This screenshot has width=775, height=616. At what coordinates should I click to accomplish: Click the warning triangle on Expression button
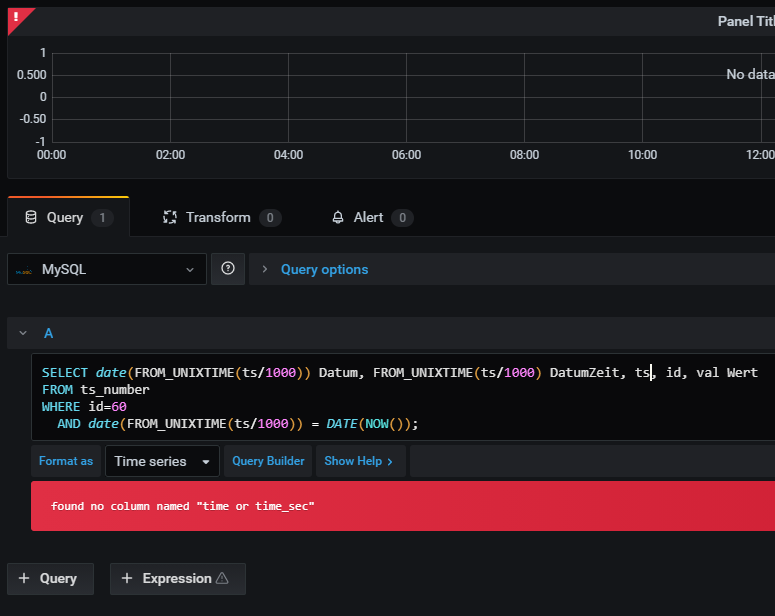[x=222, y=578]
